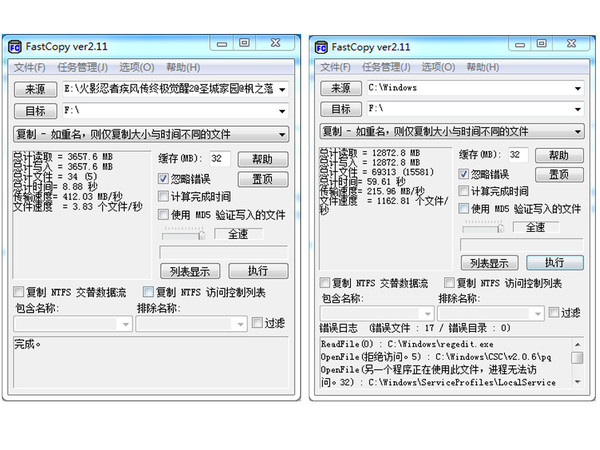Open 任务管理(J) menu in right window

tap(386, 67)
